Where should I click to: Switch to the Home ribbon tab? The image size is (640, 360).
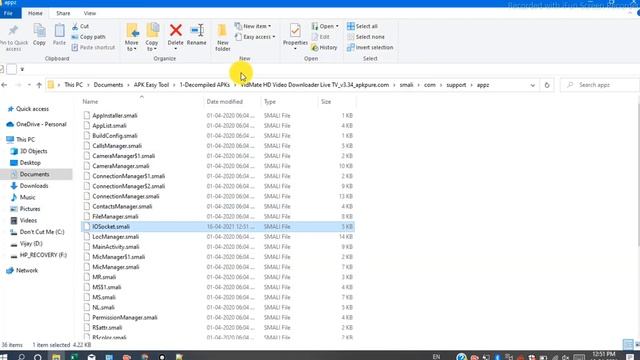click(35, 13)
